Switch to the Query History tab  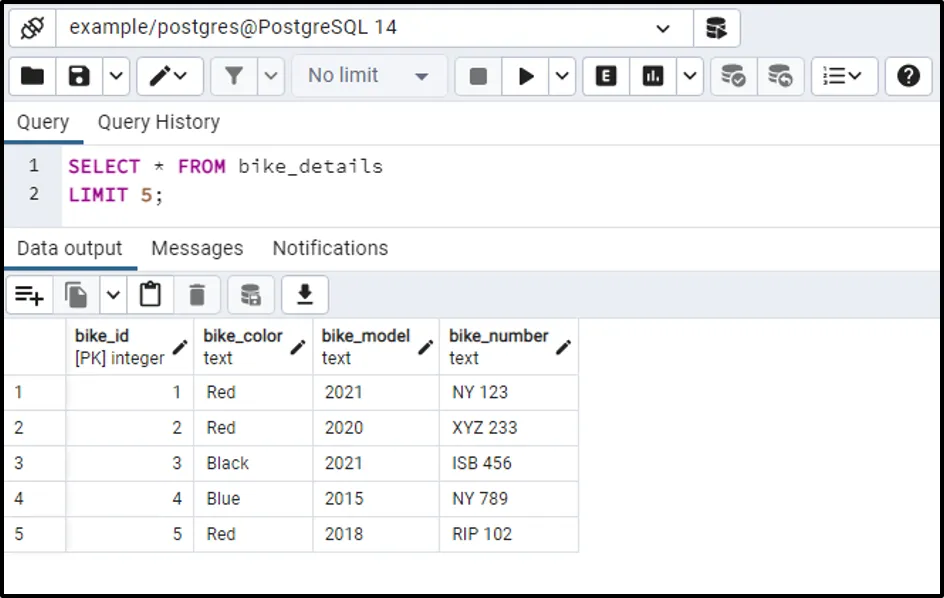pos(158,122)
